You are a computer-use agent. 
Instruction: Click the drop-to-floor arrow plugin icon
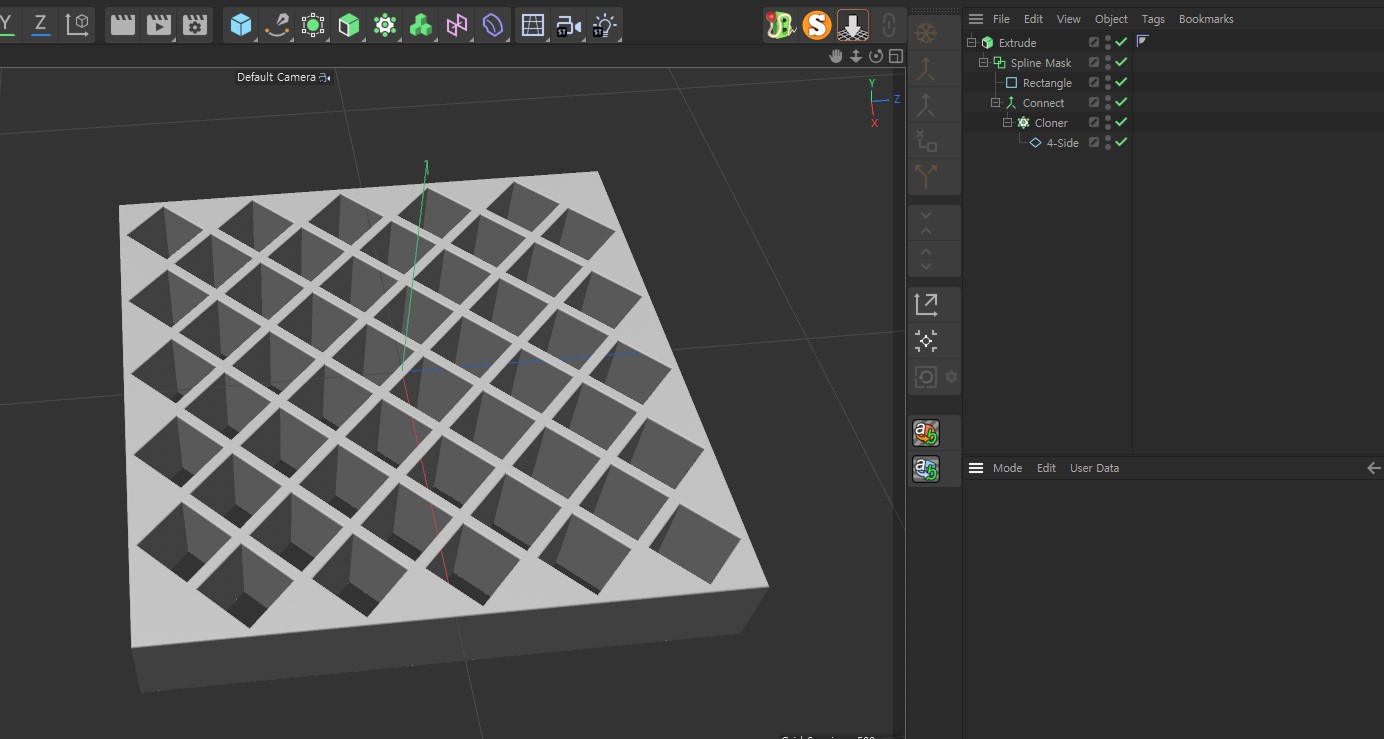853,25
